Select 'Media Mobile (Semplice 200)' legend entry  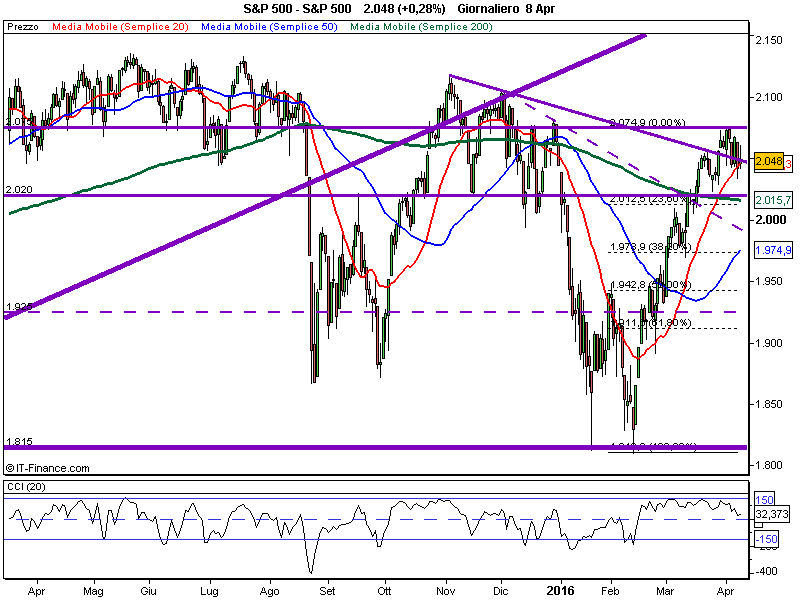pos(421,27)
